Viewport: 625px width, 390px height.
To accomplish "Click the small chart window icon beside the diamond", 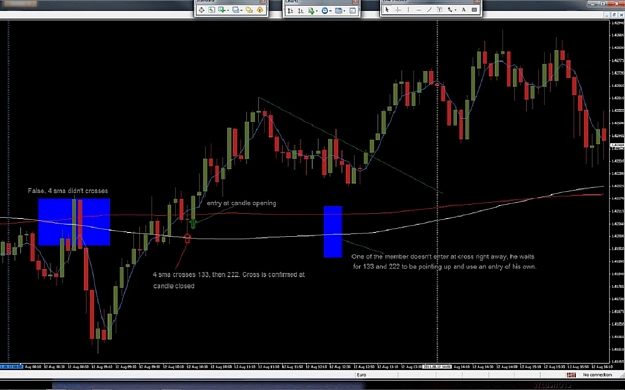I will click(211, 10).
